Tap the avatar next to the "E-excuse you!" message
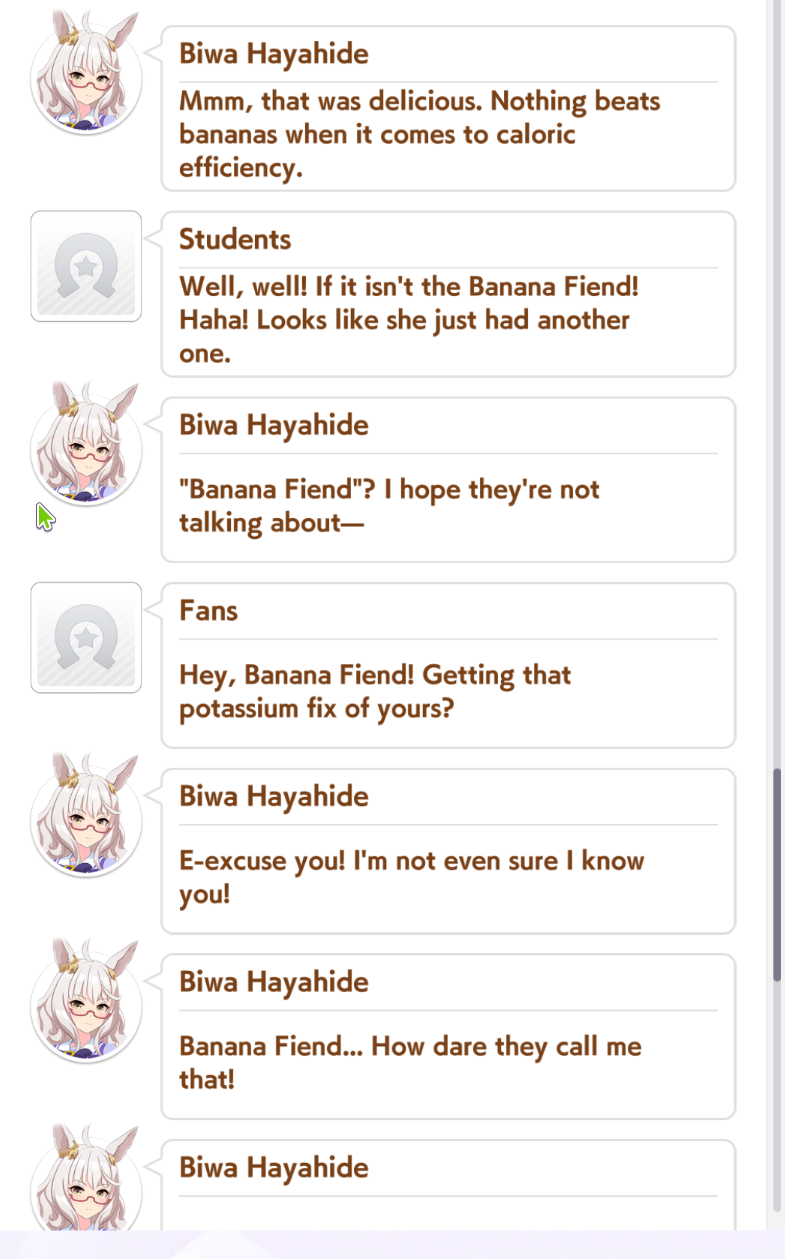This screenshot has height=1259, width=785. point(86,822)
